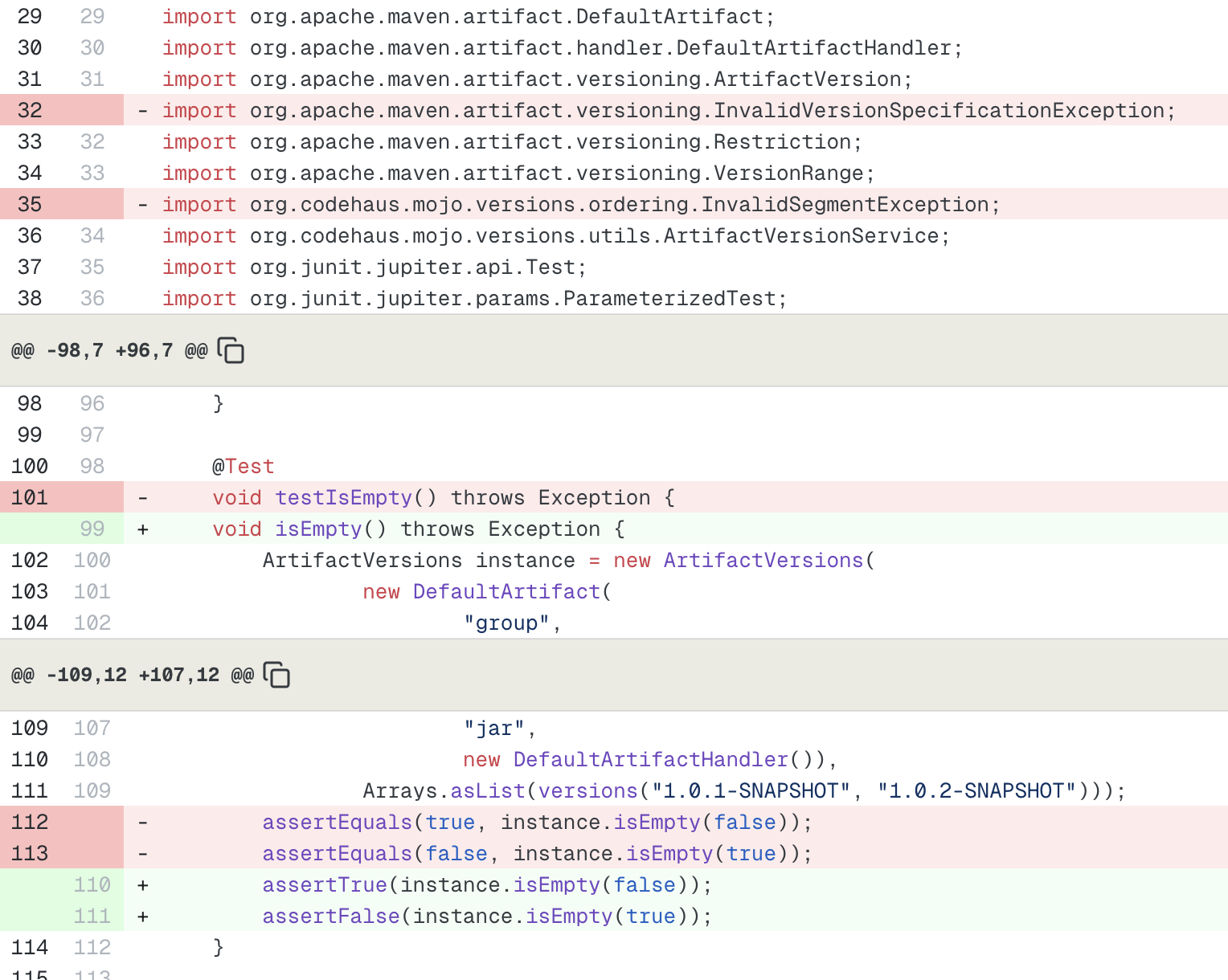1228x980 pixels.
Task: Select removed line number 35
Action: [x=30, y=204]
